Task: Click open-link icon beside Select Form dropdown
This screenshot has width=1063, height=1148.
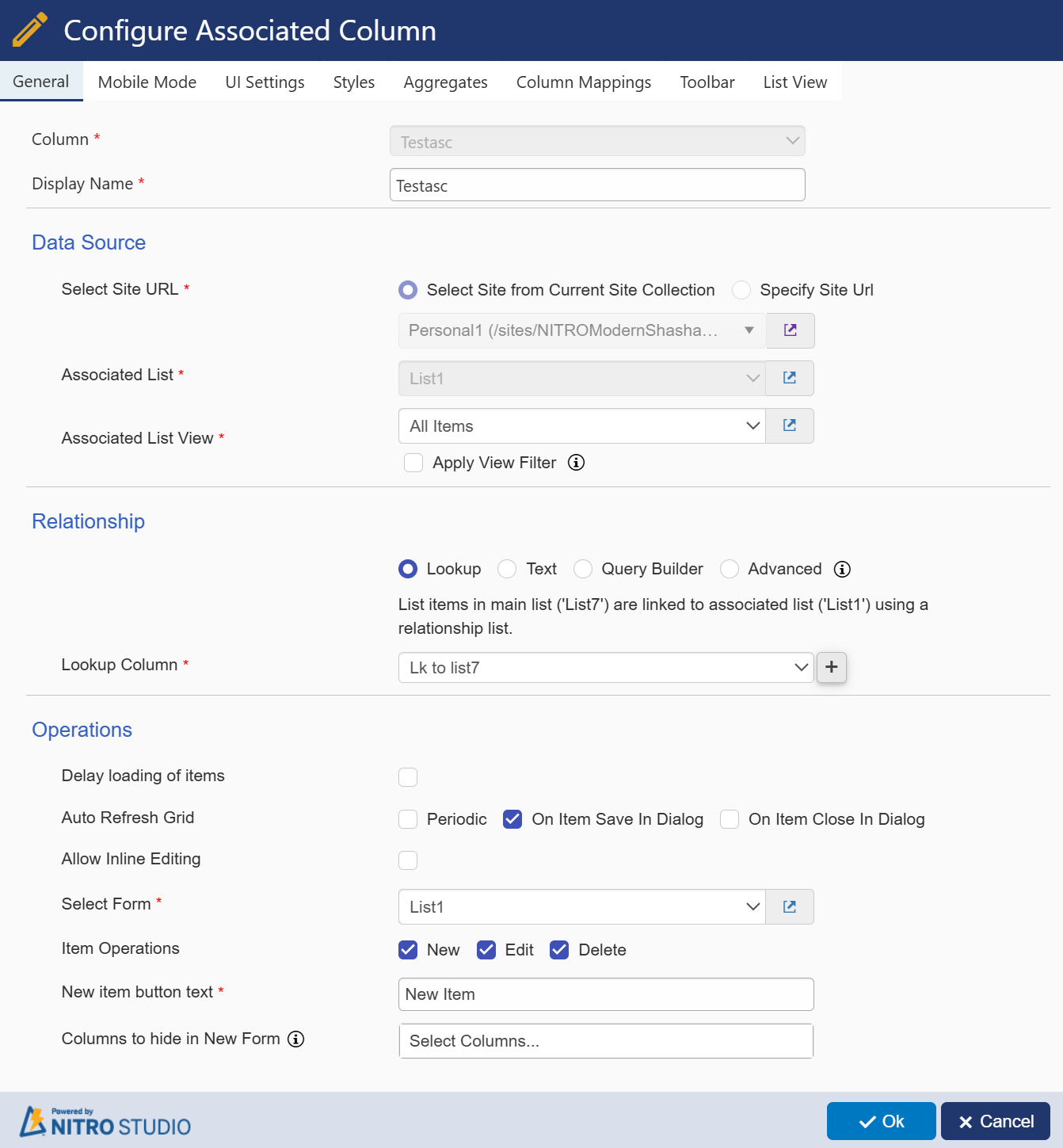Action: point(789,906)
